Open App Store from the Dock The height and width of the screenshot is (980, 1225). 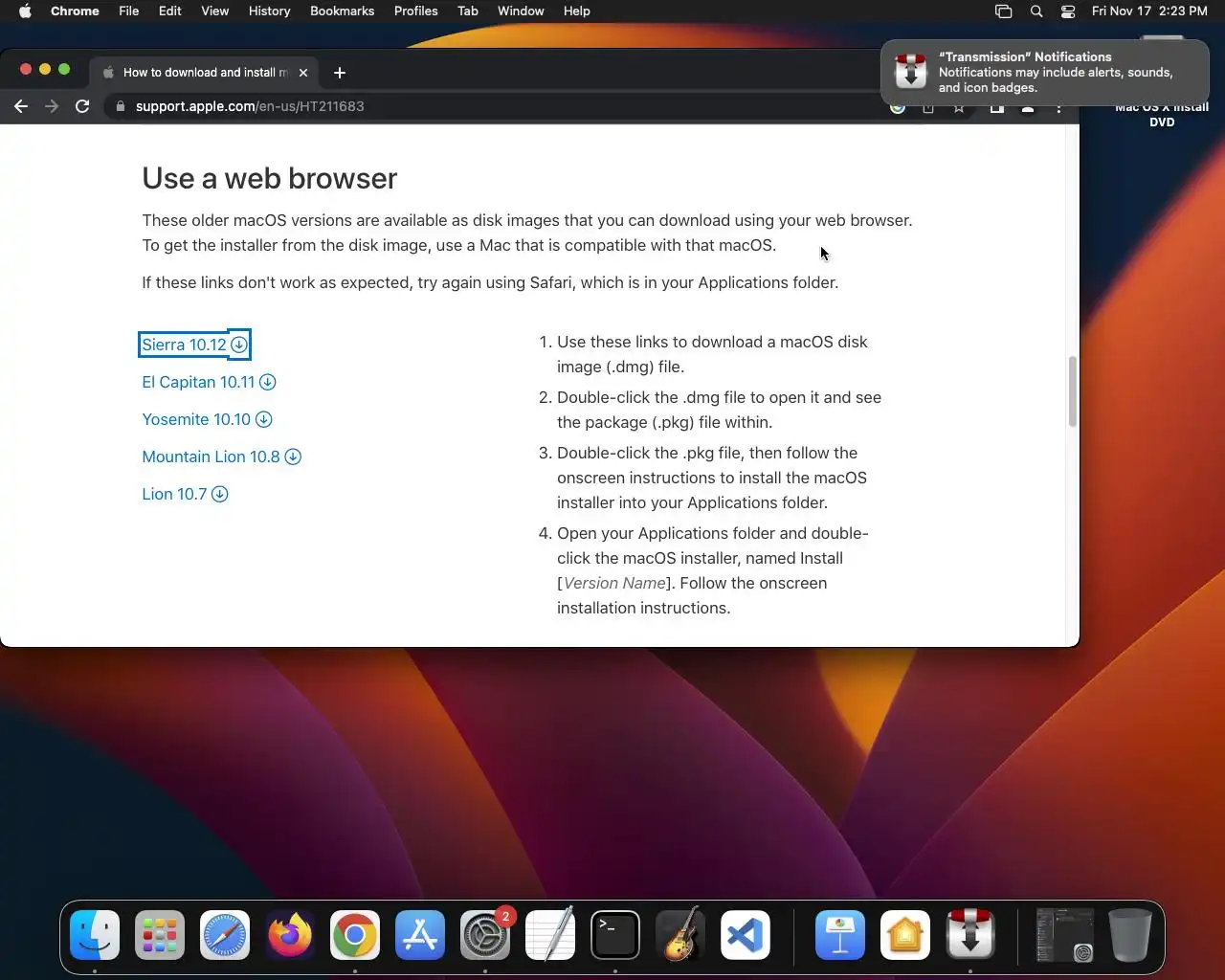tap(420, 935)
